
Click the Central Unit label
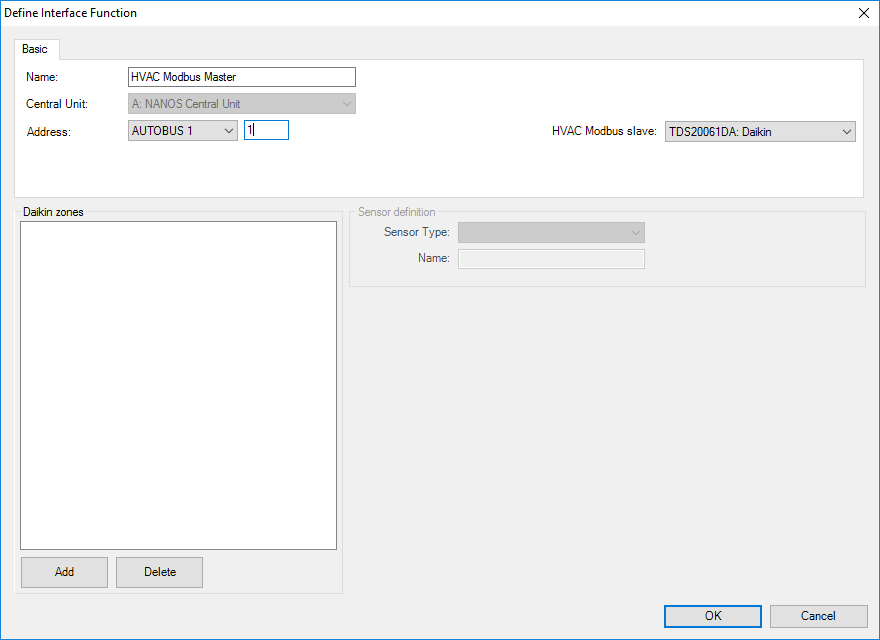click(57, 104)
